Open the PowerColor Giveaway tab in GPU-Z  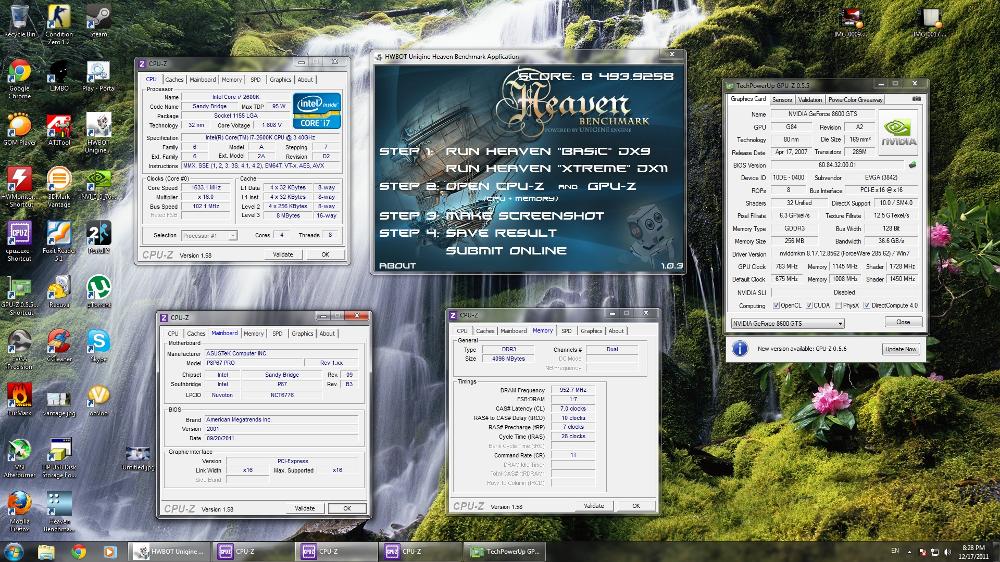click(855, 100)
